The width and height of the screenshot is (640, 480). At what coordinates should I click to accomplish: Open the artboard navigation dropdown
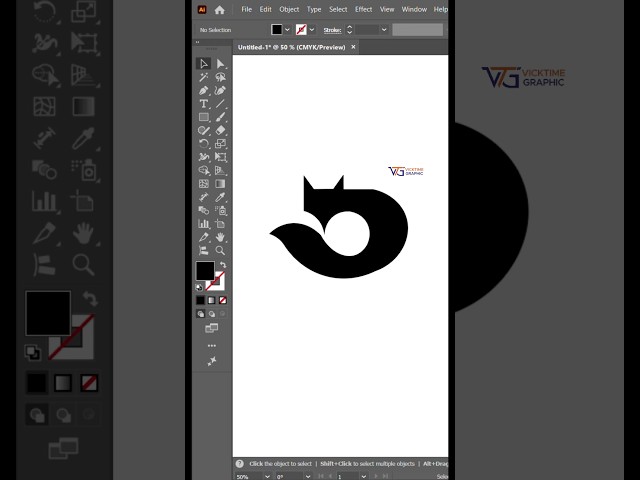coord(363,476)
